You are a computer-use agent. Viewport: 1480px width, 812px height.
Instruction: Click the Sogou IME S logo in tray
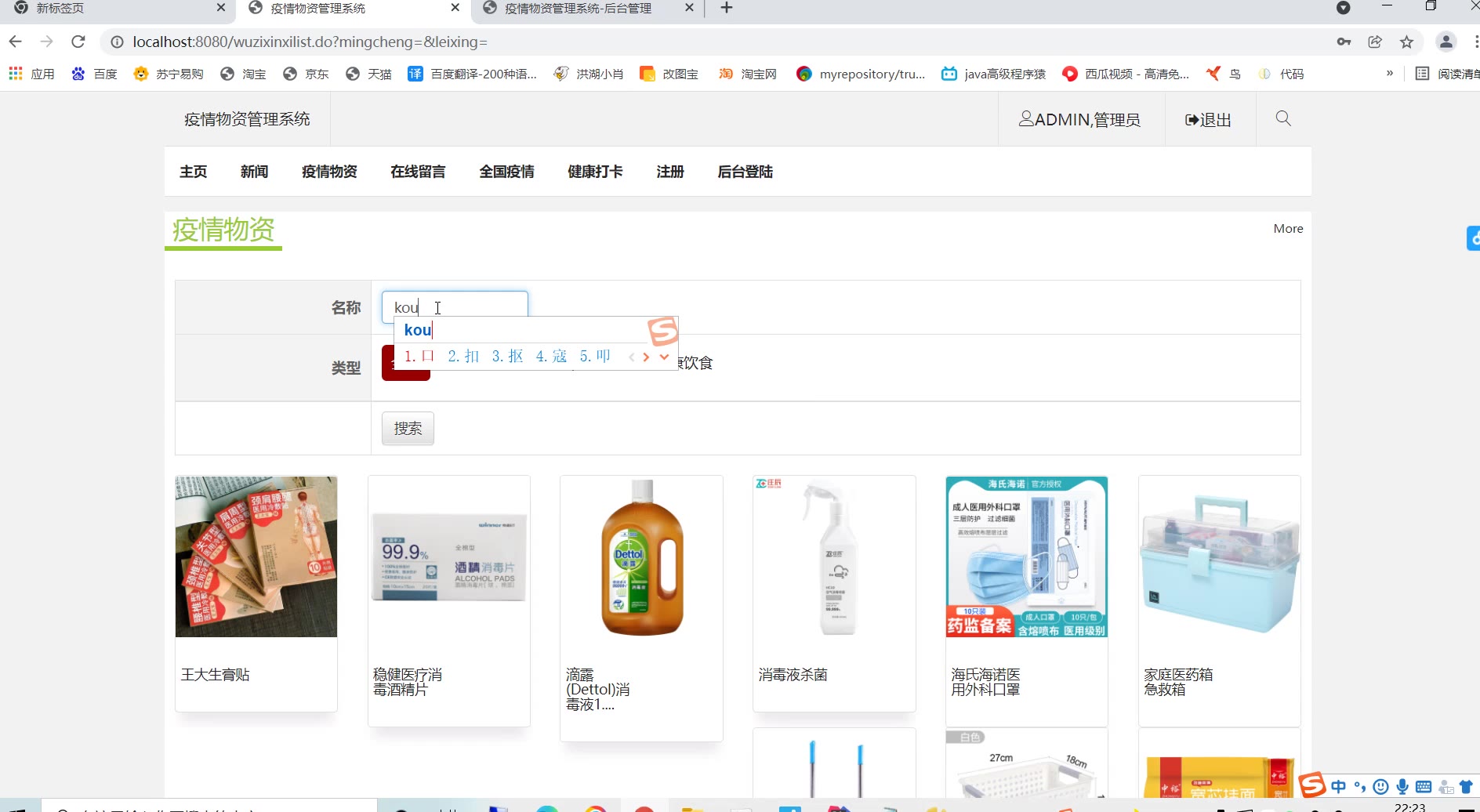coord(1312,785)
